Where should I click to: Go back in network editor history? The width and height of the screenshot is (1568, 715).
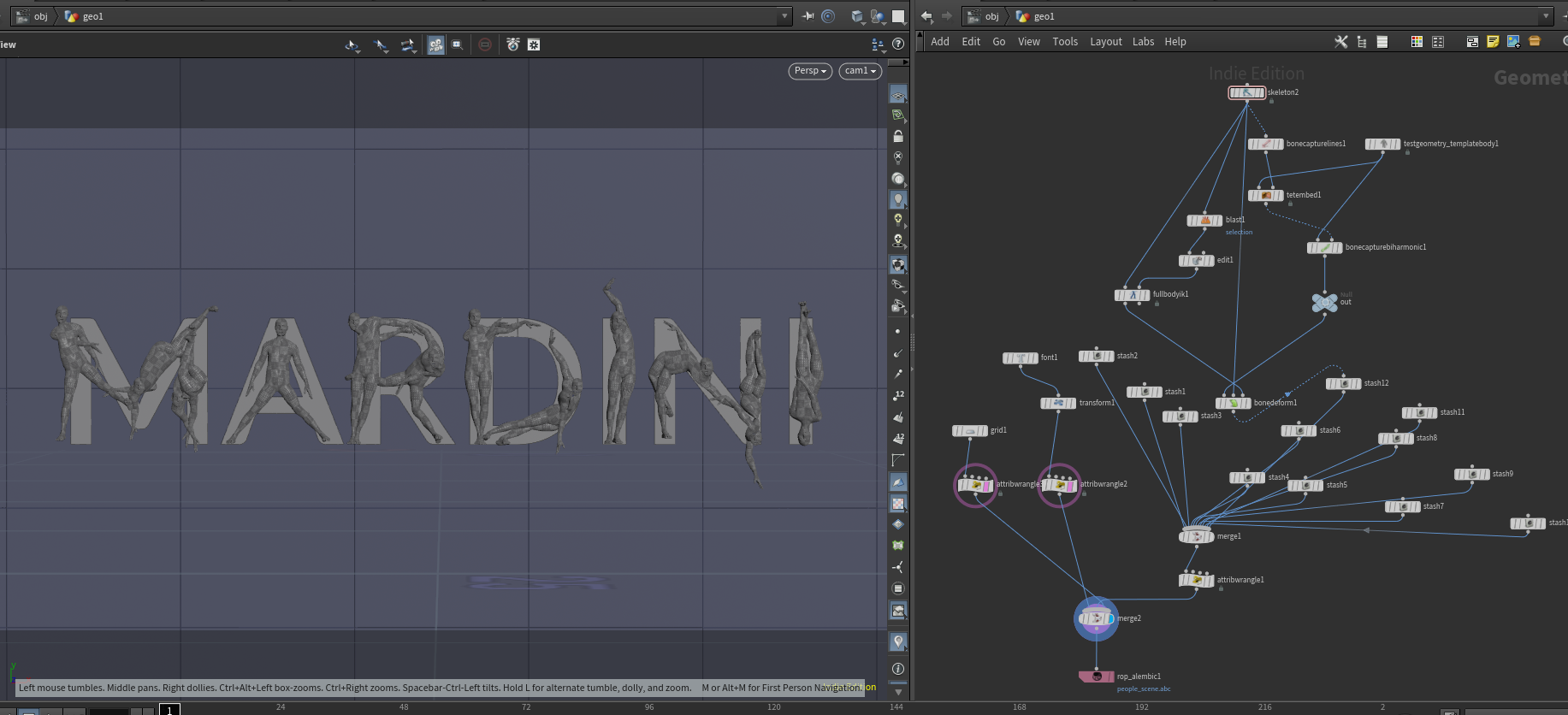pos(926,16)
